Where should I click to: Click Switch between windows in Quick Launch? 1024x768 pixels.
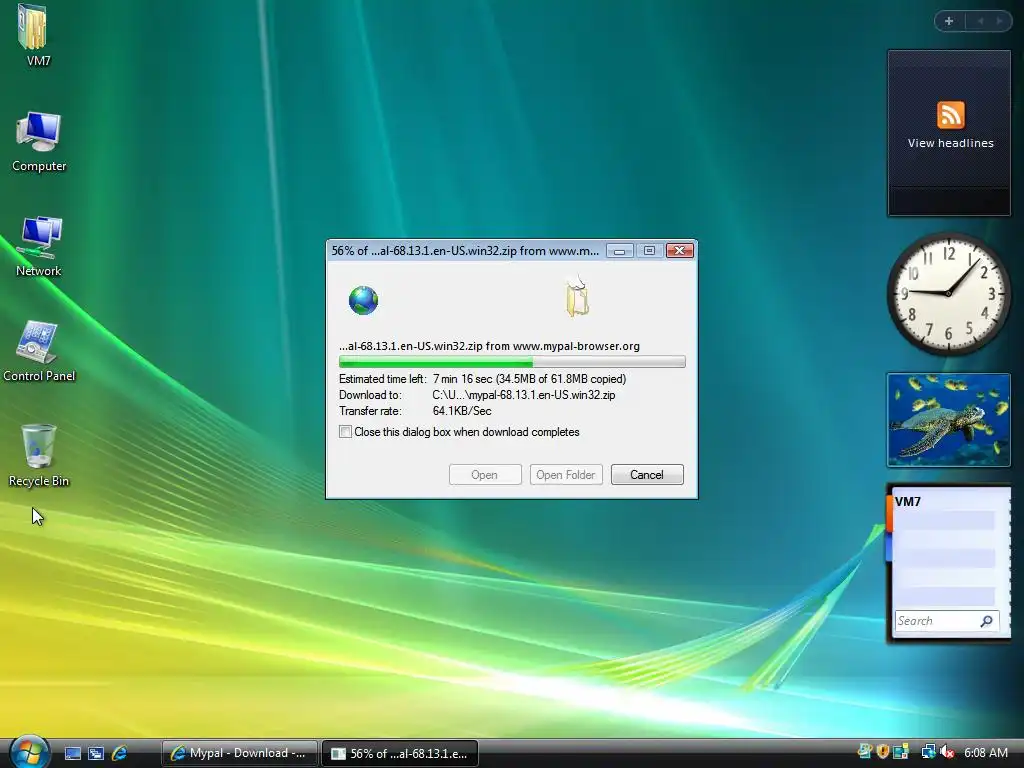(x=96, y=753)
